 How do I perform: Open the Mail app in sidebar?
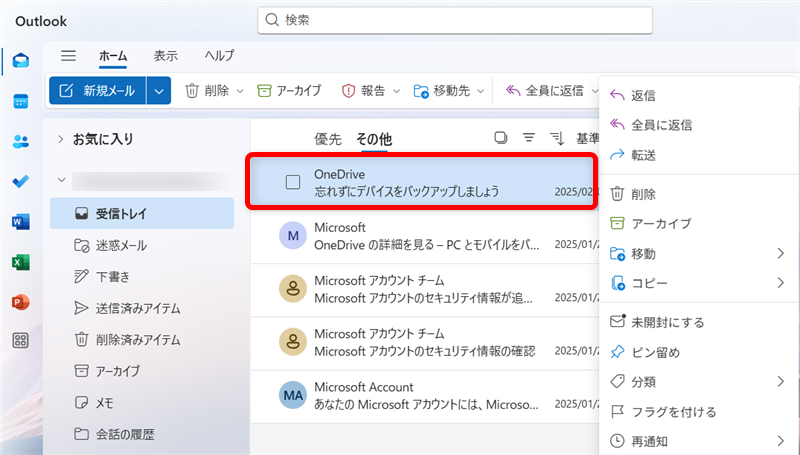tap(20, 61)
